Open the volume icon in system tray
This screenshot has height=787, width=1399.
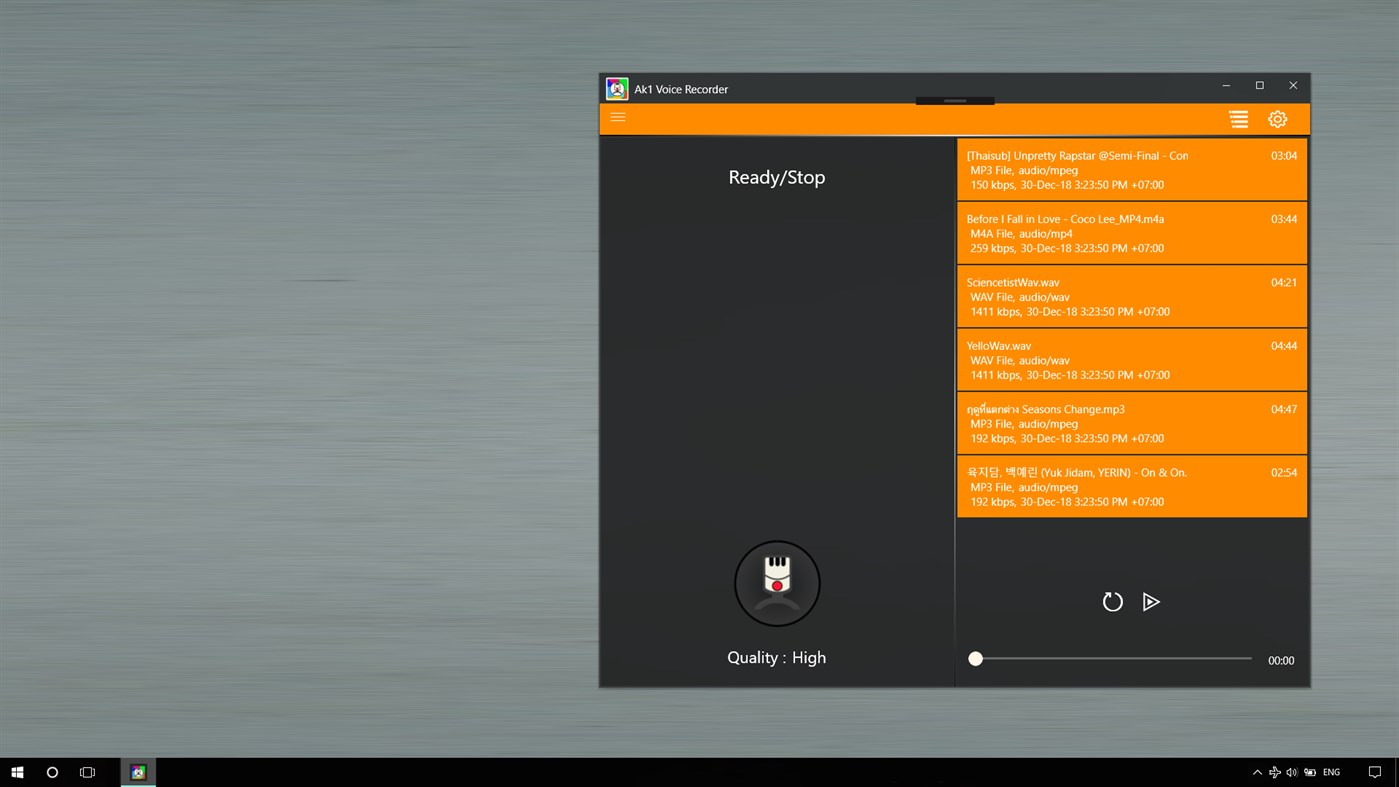point(1291,771)
